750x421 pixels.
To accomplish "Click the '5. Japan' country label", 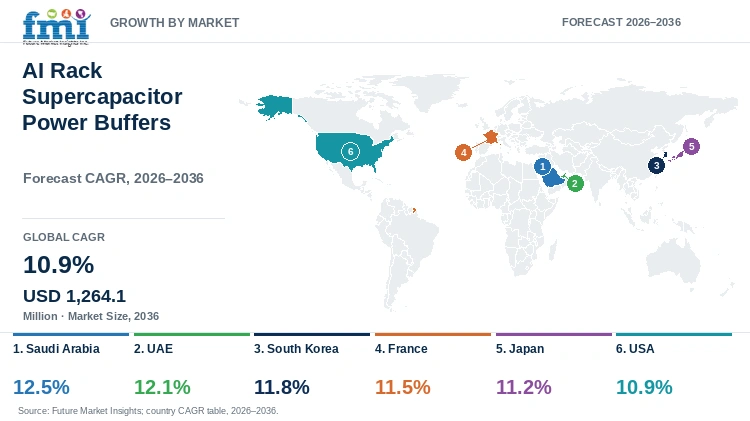I will tap(520, 349).
